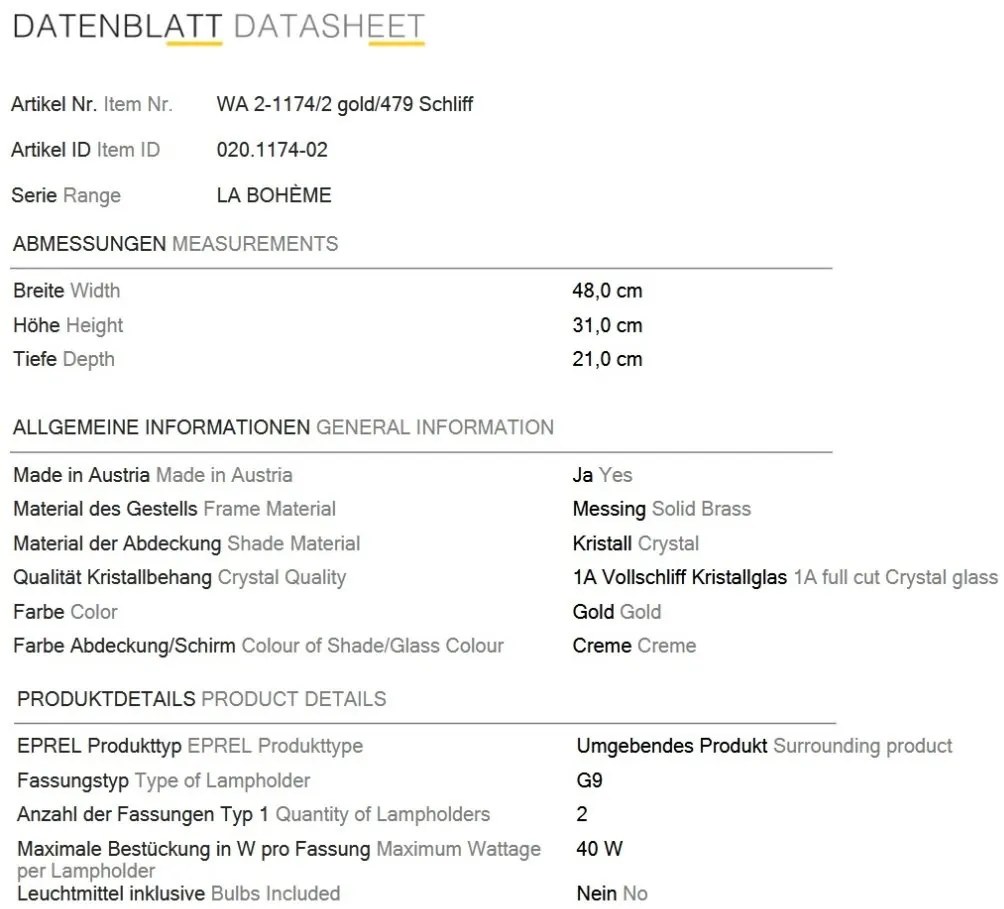Click the G9 lampholder type value

pyautogui.click(x=589, y=780)
